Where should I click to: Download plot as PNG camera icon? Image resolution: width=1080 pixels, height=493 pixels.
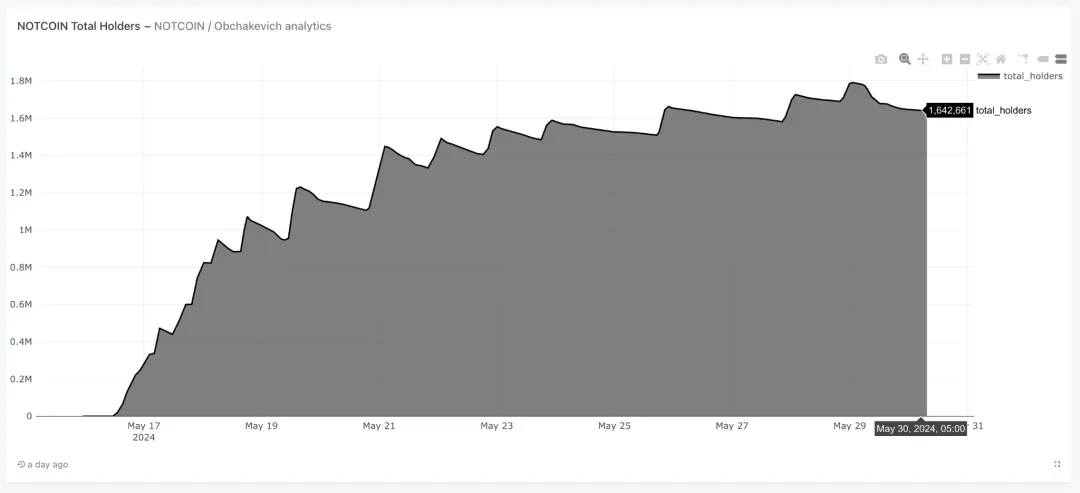click(881, 59)
